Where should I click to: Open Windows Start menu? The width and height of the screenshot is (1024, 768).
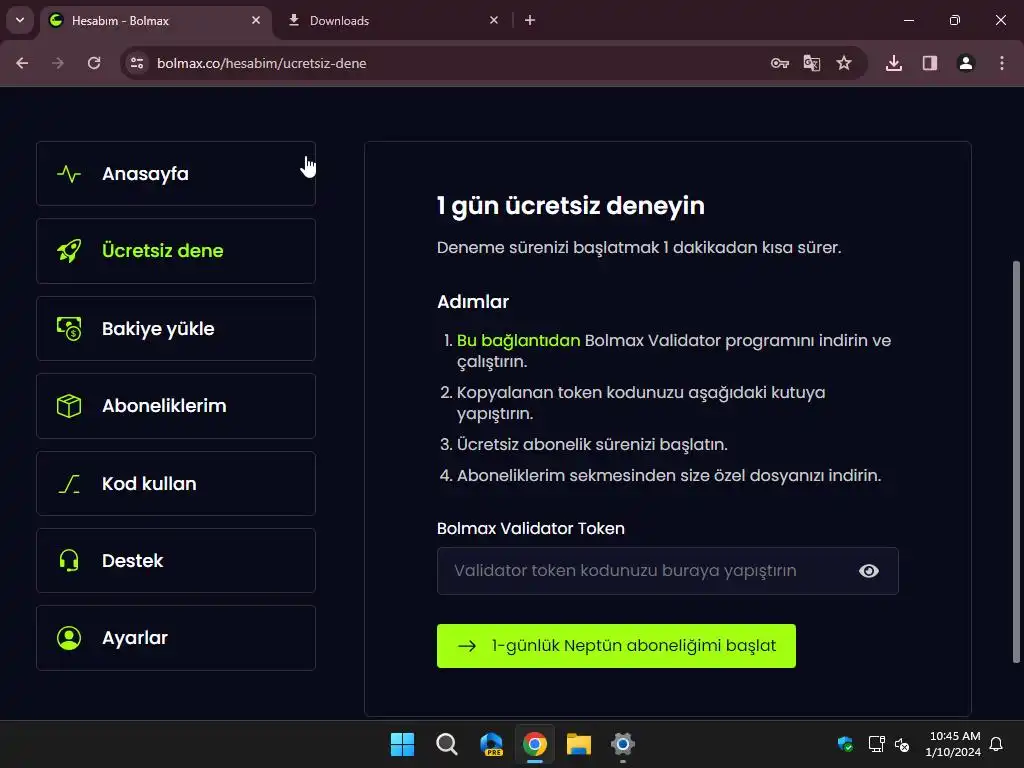(x=402, y=744)
